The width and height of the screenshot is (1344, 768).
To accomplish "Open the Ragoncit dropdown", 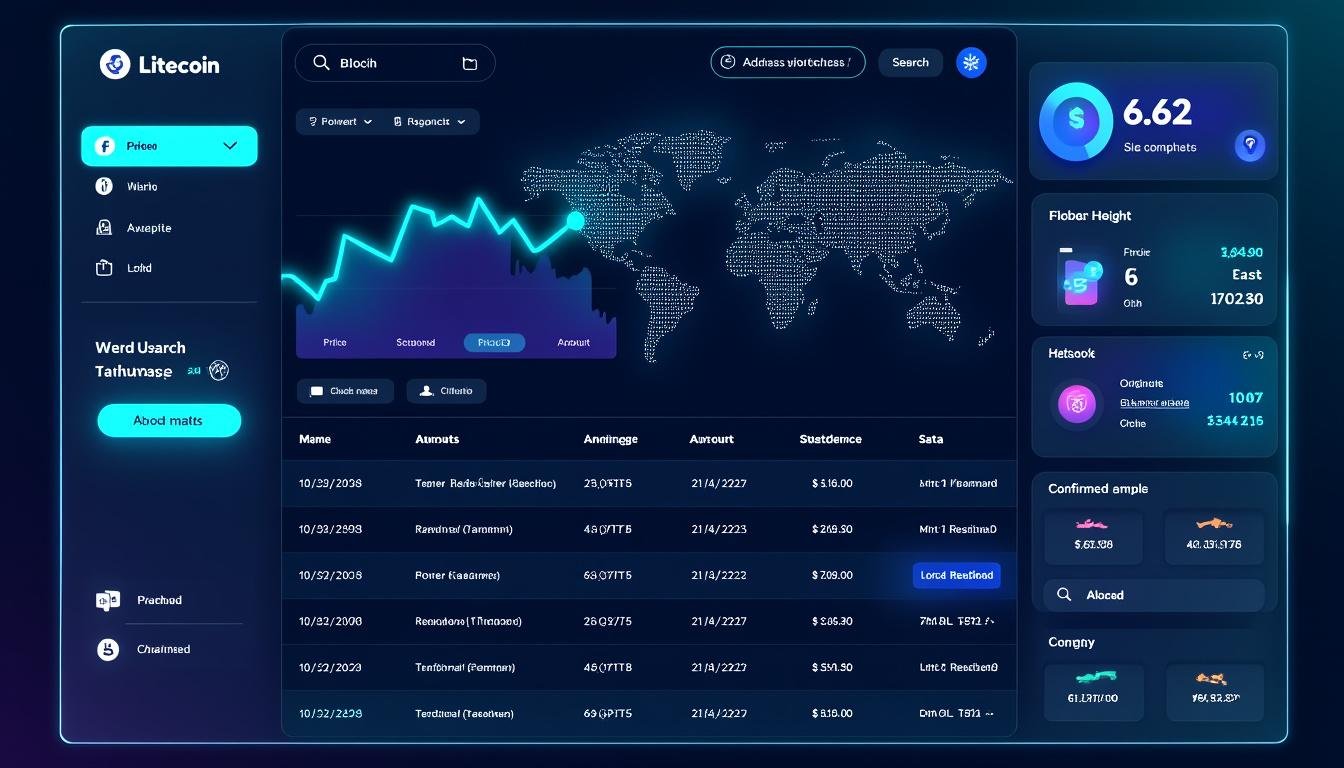I will coord(431,121).
